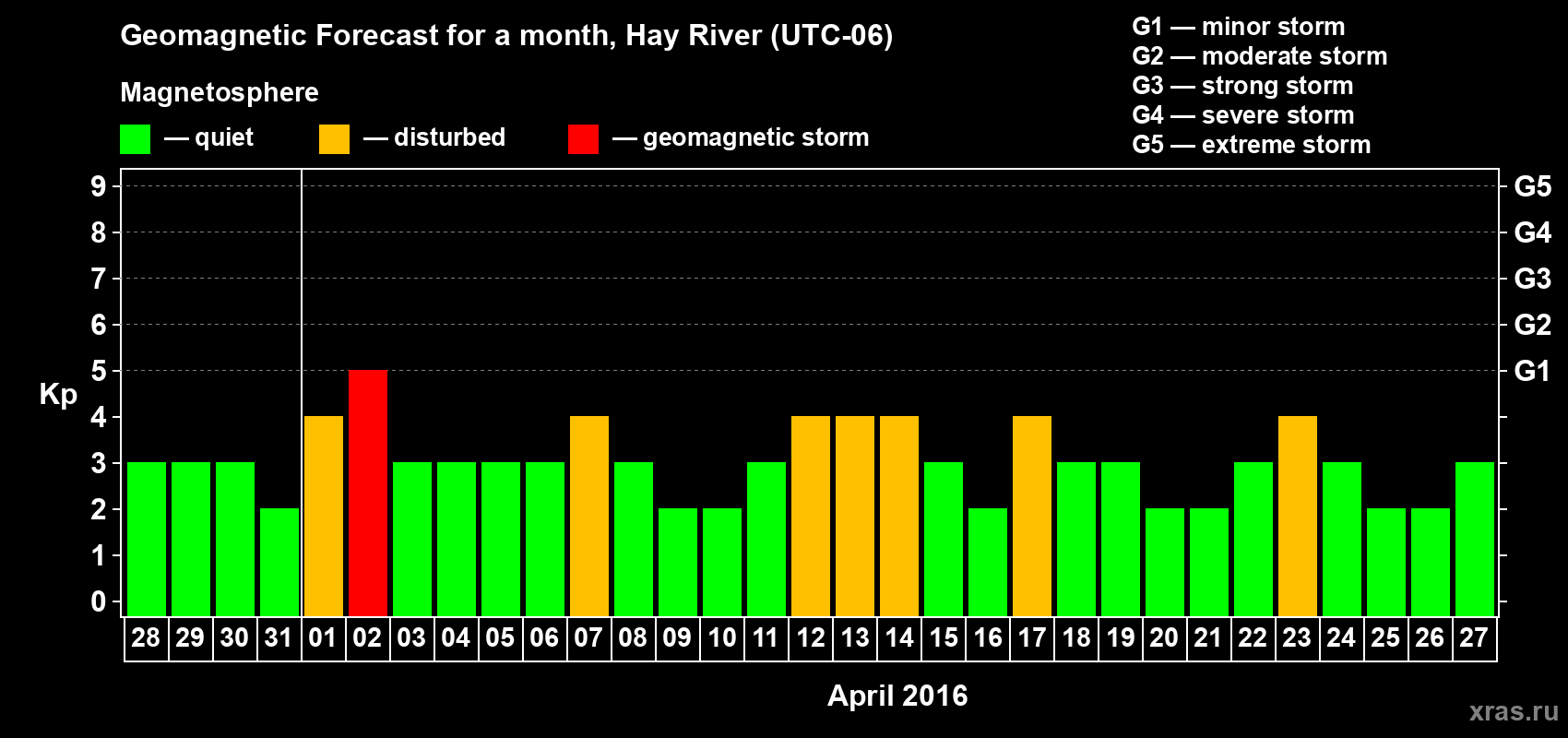Click the red geomagnetic storm legend swatch

(x=583, y=139)
